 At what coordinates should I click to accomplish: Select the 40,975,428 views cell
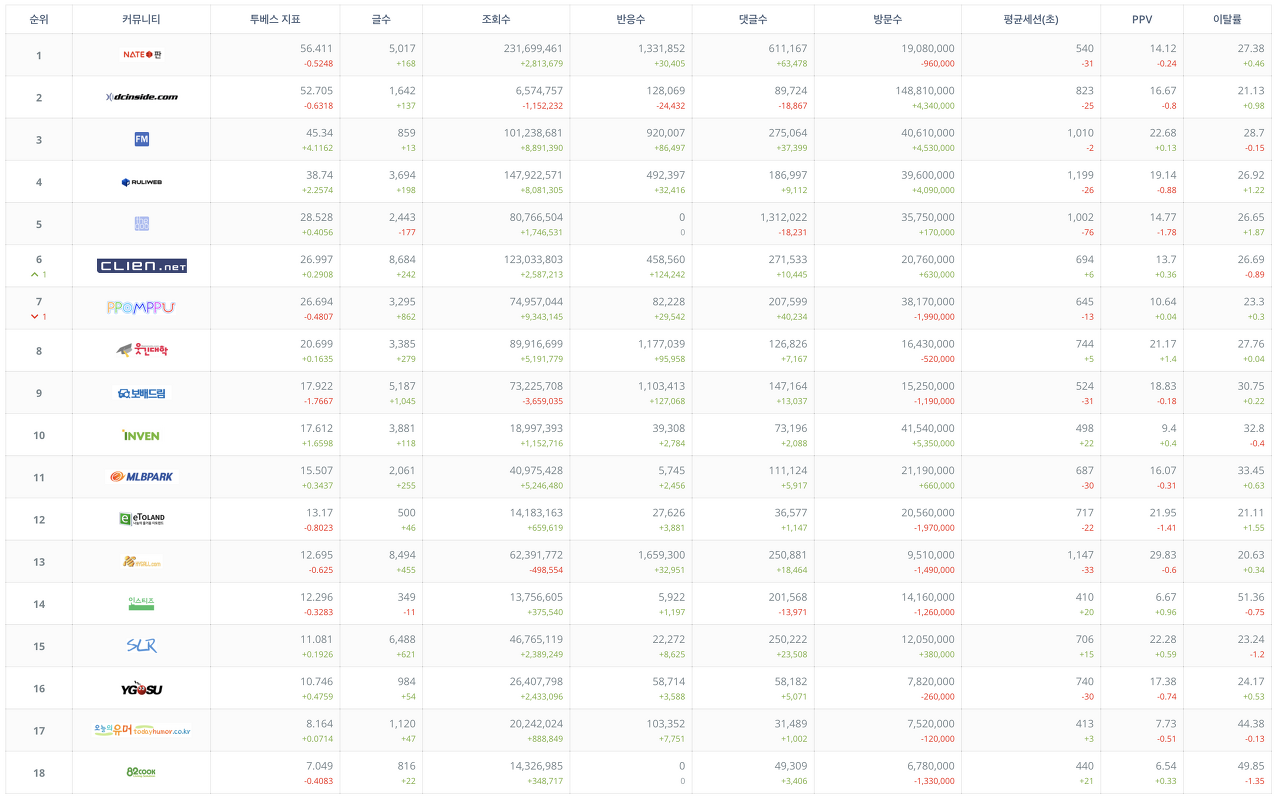pos(536,470)
